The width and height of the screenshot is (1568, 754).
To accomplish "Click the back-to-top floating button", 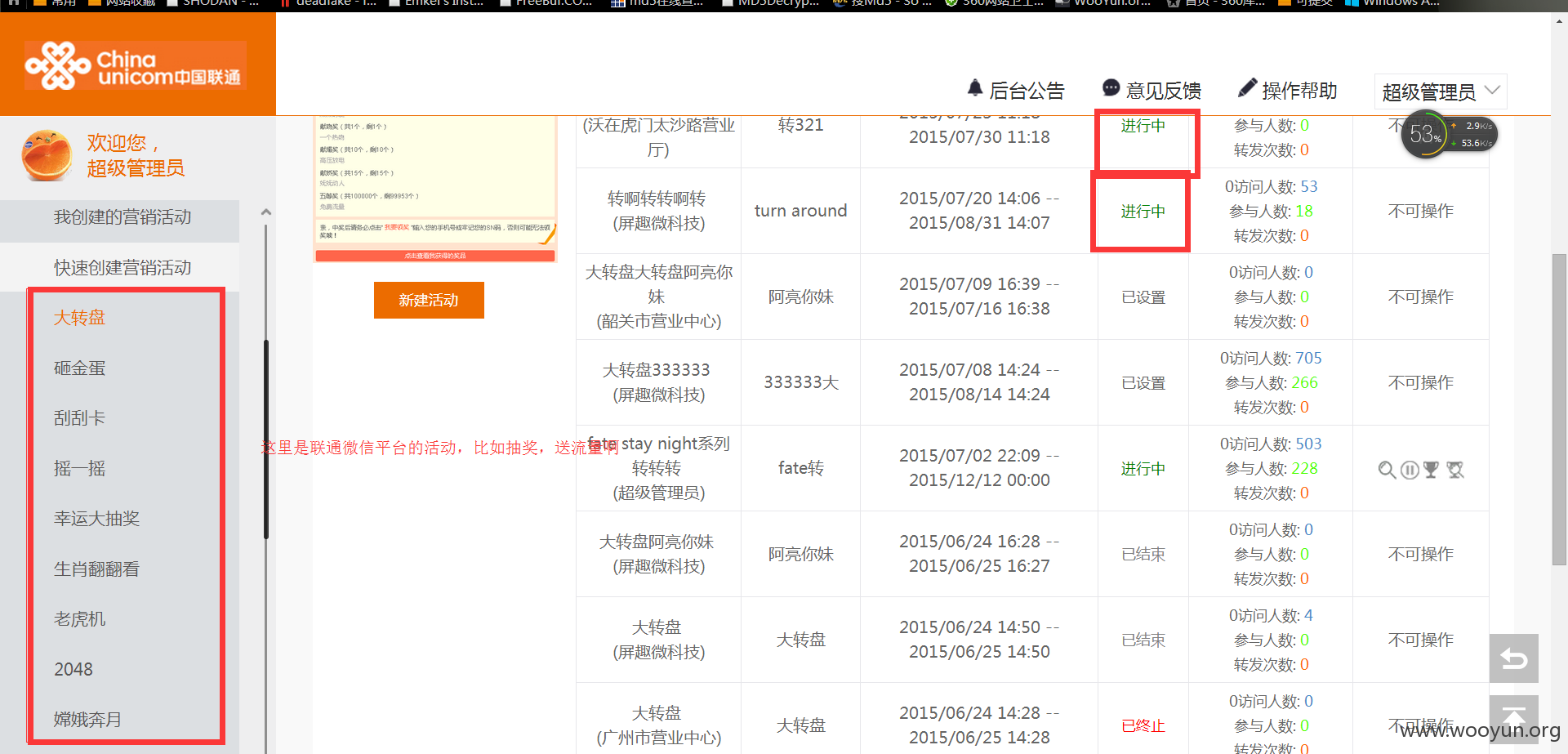I will point(1513,719).
